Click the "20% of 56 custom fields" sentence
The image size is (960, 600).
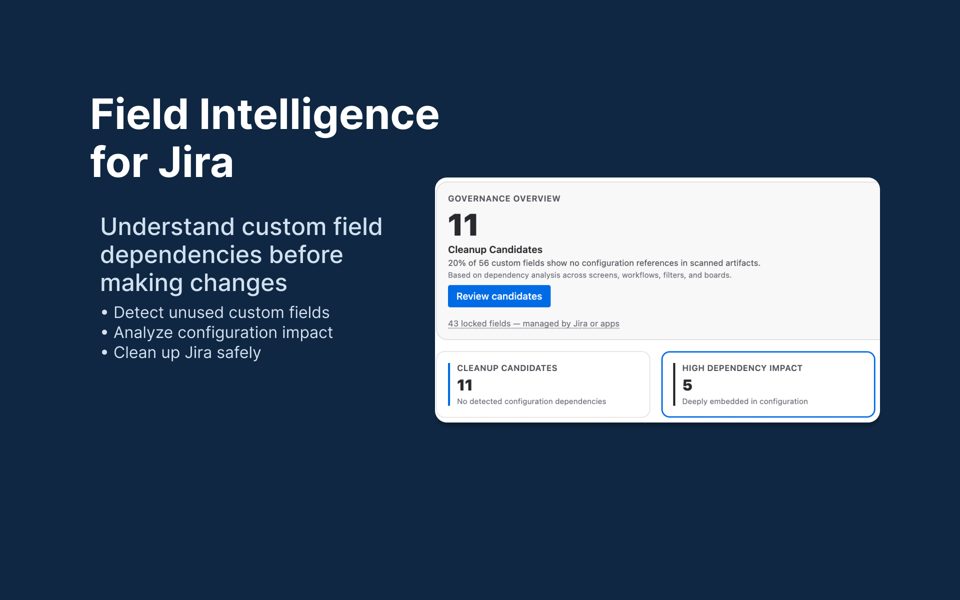pyautogui.click(x=603, y=263)
